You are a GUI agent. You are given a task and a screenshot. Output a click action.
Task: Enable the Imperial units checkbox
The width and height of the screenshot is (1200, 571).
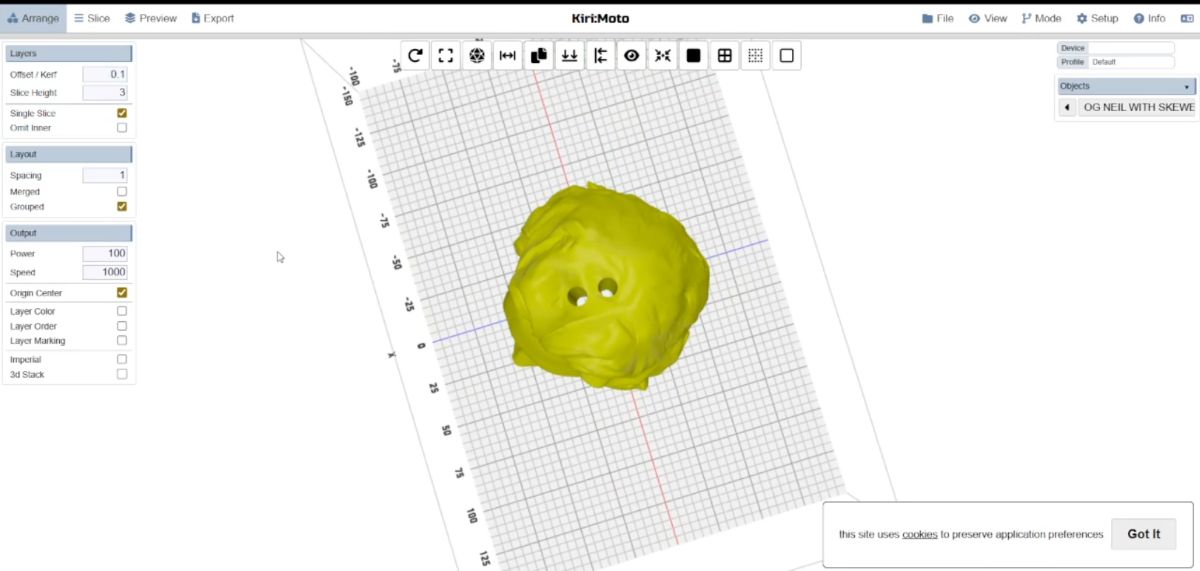coord(122,359)
